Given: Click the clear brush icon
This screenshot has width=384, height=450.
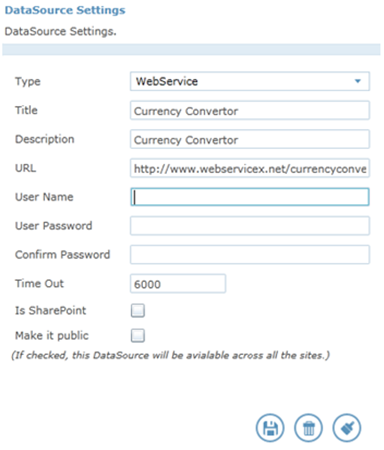Looking at the screenshot, I should (x=347, y=428).
